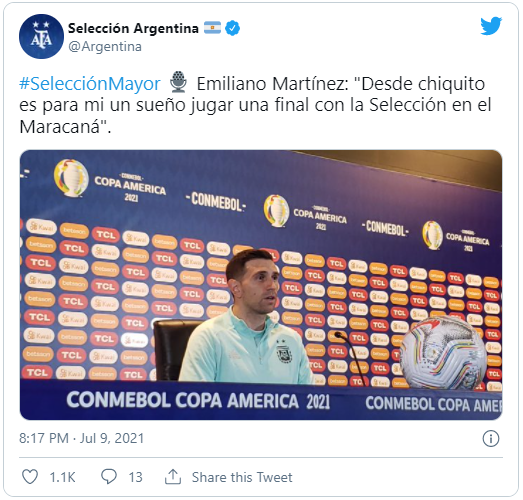523x500 pixels.
Task: Open tweet info circle icon
Action: (x=491, y=438)
